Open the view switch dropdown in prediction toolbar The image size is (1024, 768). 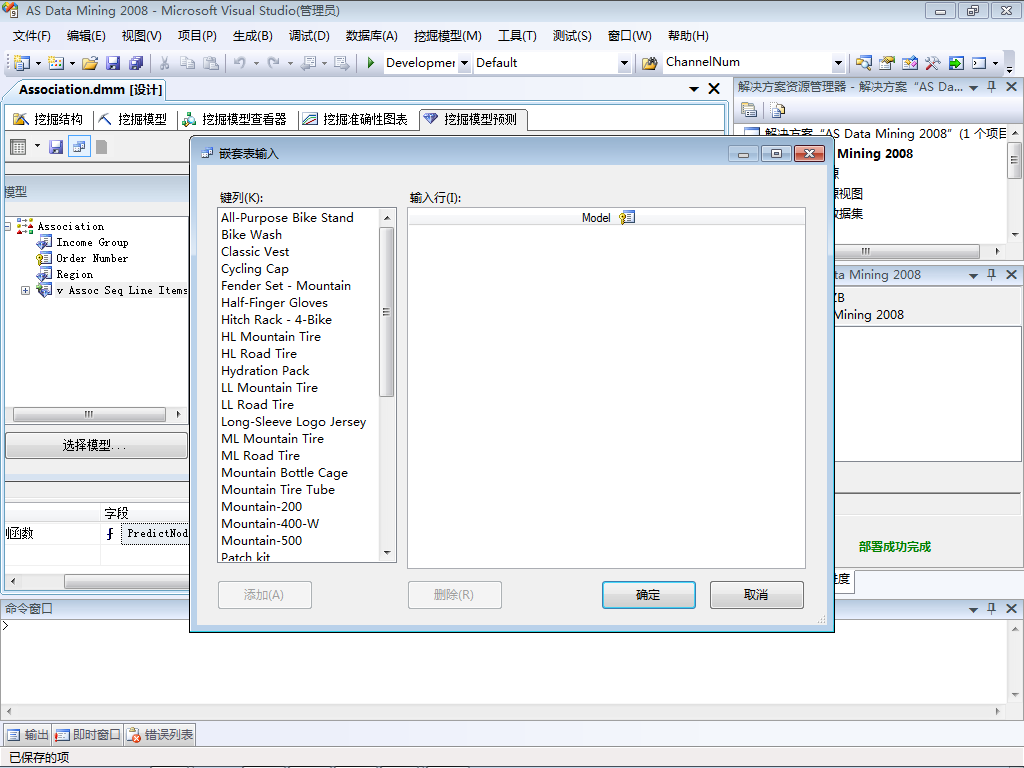(37, 146)
